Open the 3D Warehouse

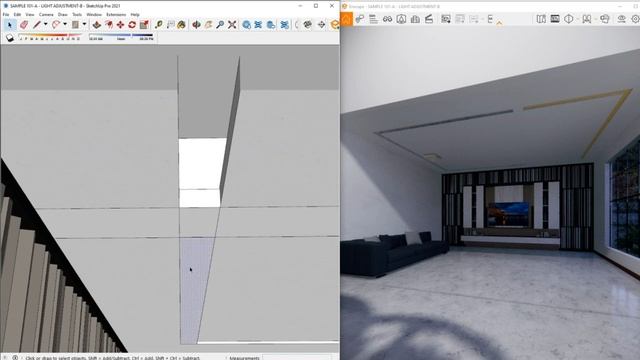tap(247, 25)
